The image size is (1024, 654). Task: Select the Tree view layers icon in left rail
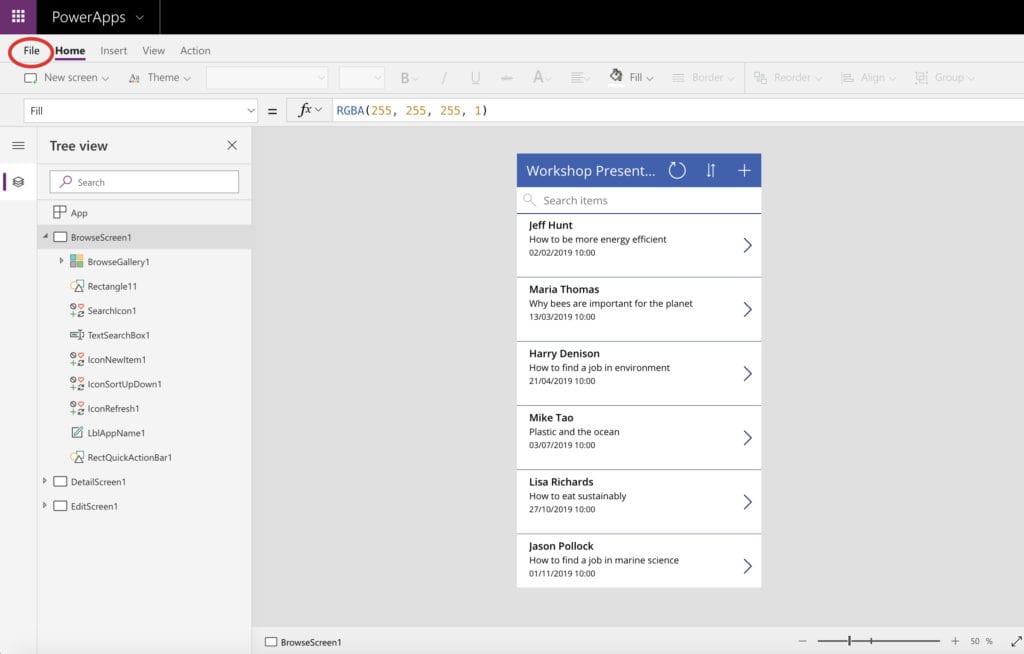click(x=18, y=182)
